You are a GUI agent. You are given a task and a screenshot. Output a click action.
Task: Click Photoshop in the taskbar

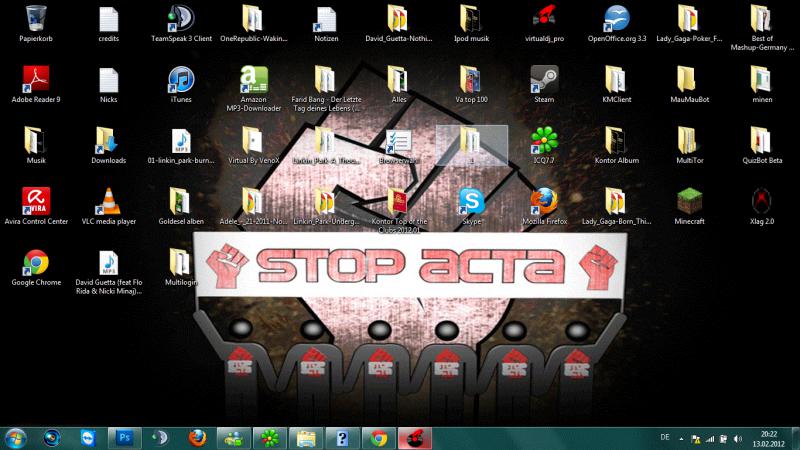(125, 438)
